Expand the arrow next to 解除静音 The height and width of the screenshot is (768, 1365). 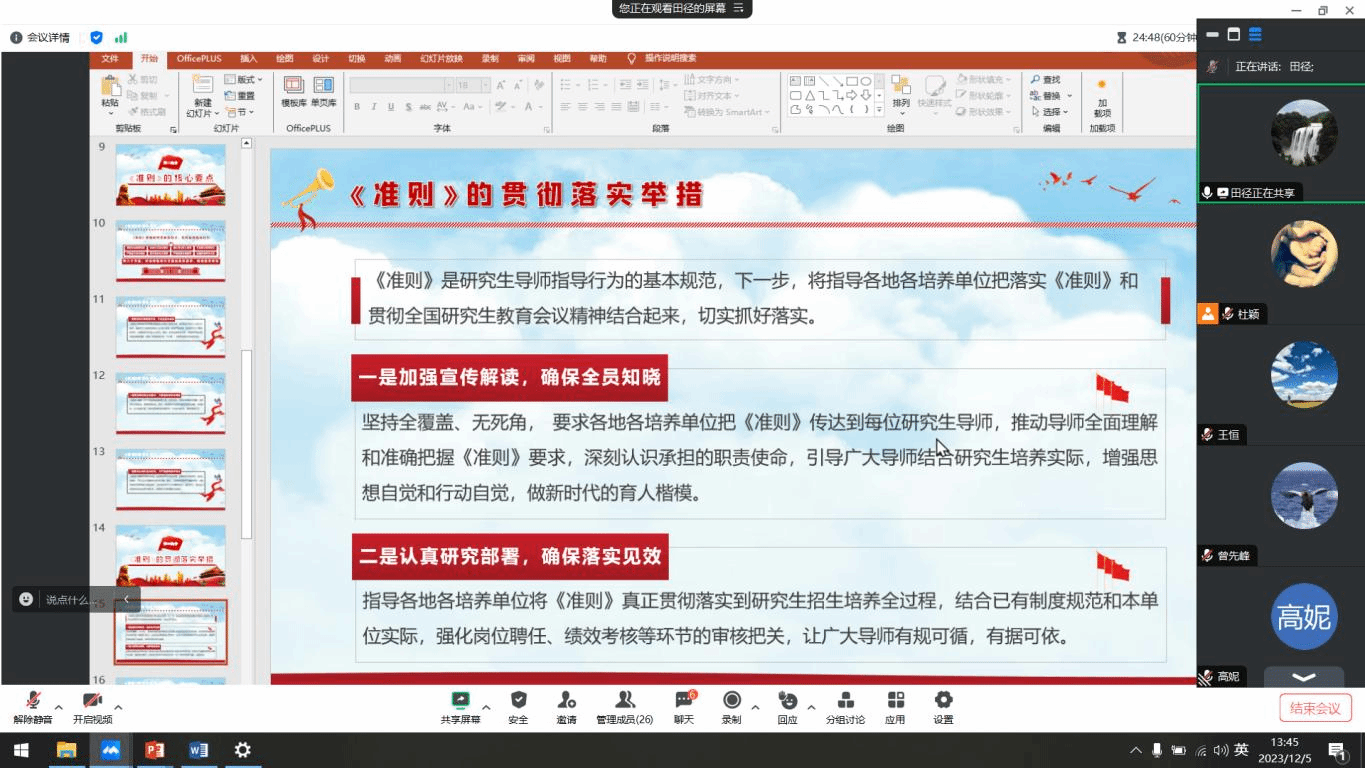(59, 707)
